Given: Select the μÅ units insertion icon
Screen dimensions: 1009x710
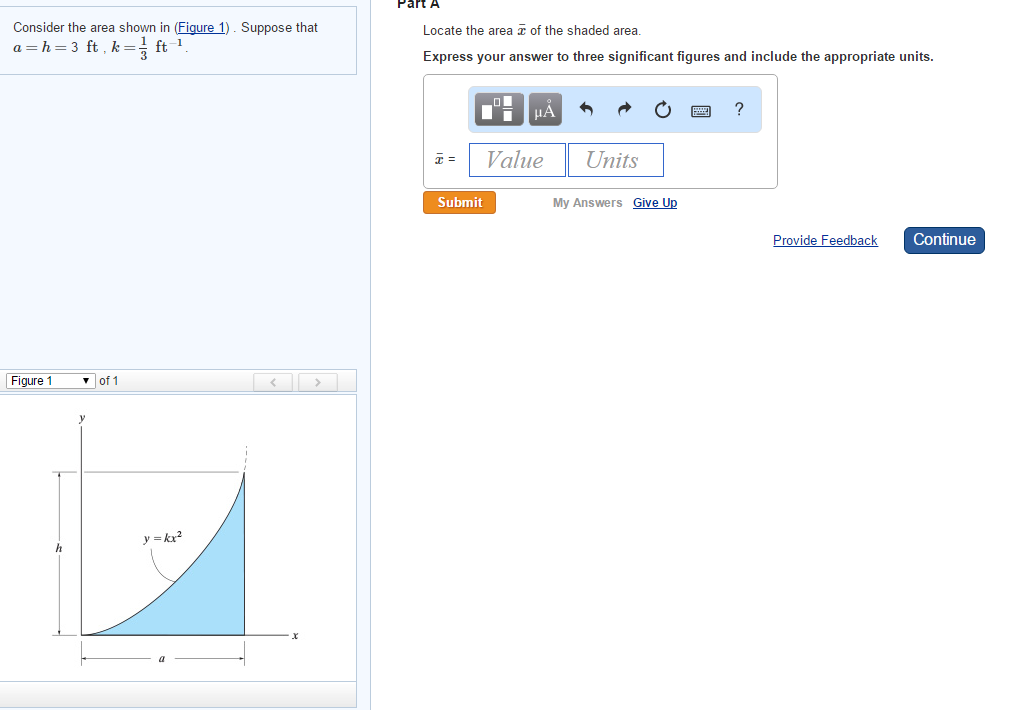Looking at the screenshot, I should point(543,109).
